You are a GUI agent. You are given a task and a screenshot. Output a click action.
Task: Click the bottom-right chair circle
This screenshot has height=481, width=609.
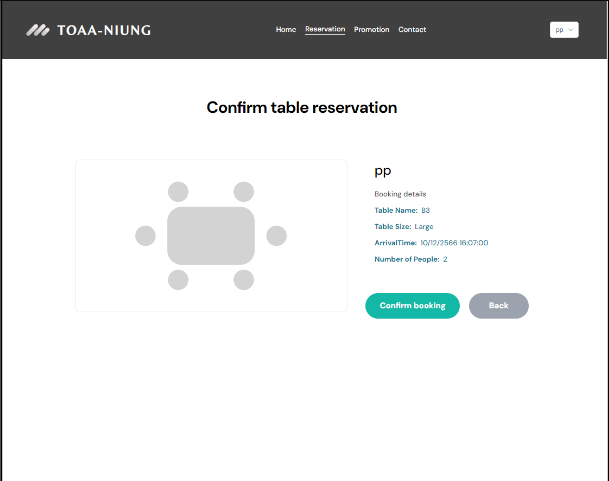[244, 280]
